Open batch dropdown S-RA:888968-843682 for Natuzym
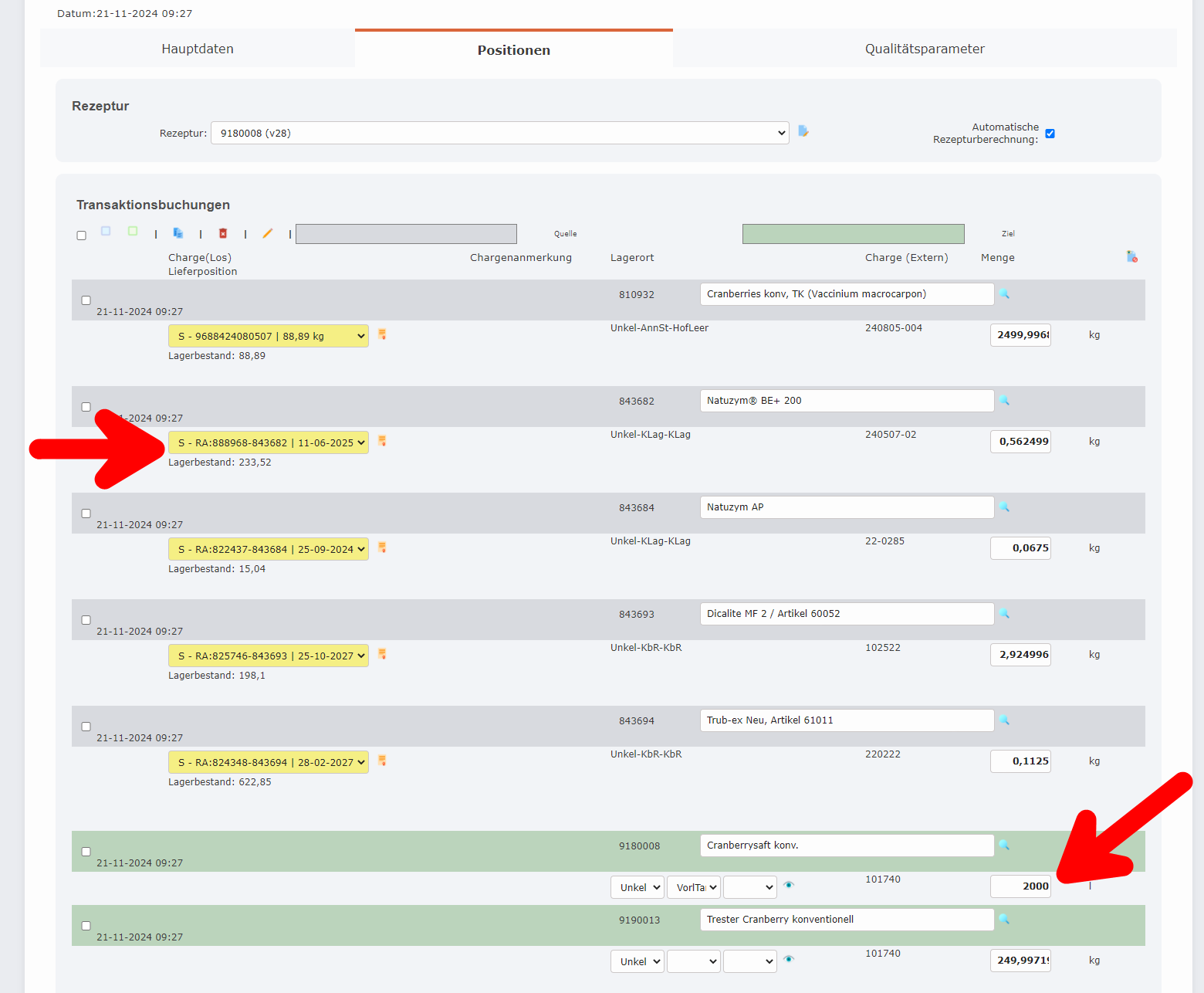1204x993 pixels. click(x=268, y=442)
